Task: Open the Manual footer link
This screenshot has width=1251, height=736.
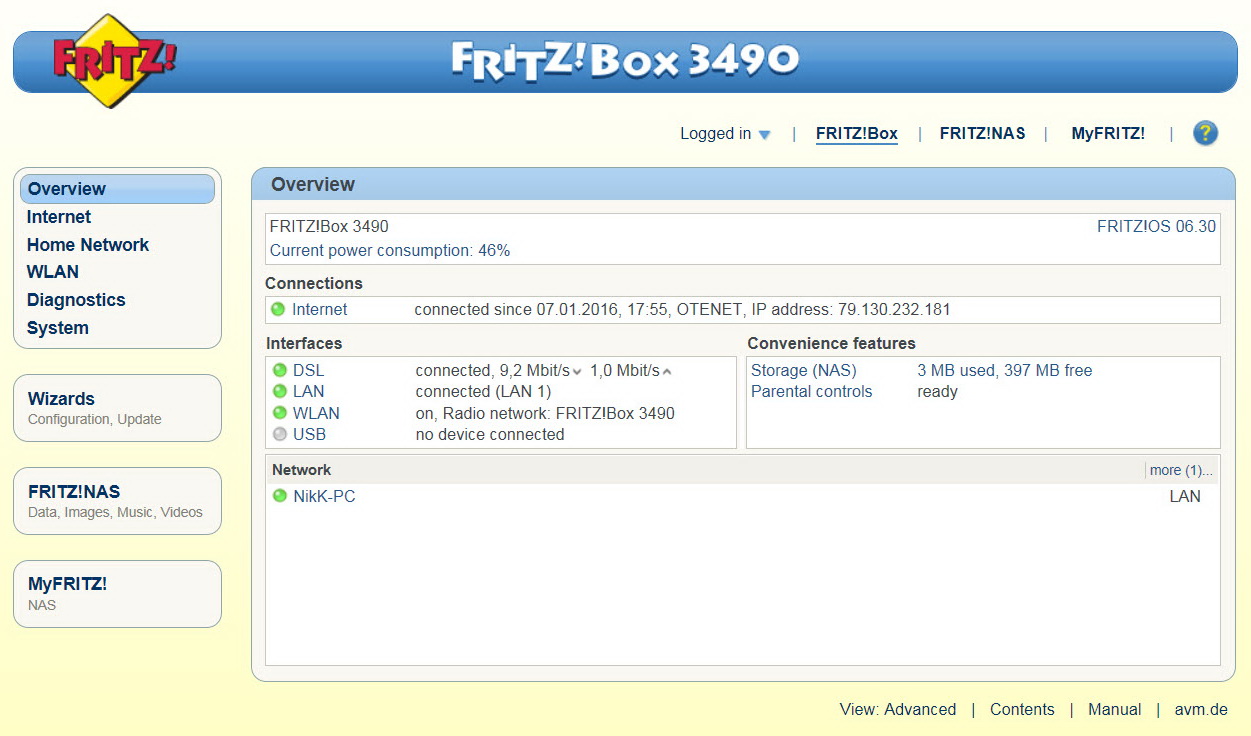Action: [1115, 709]
